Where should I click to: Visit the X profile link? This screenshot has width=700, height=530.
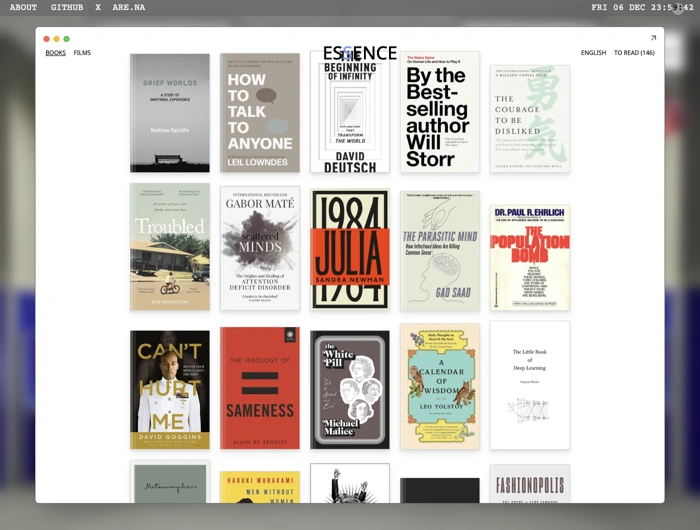pyautogui.click(x=98, y=7)
